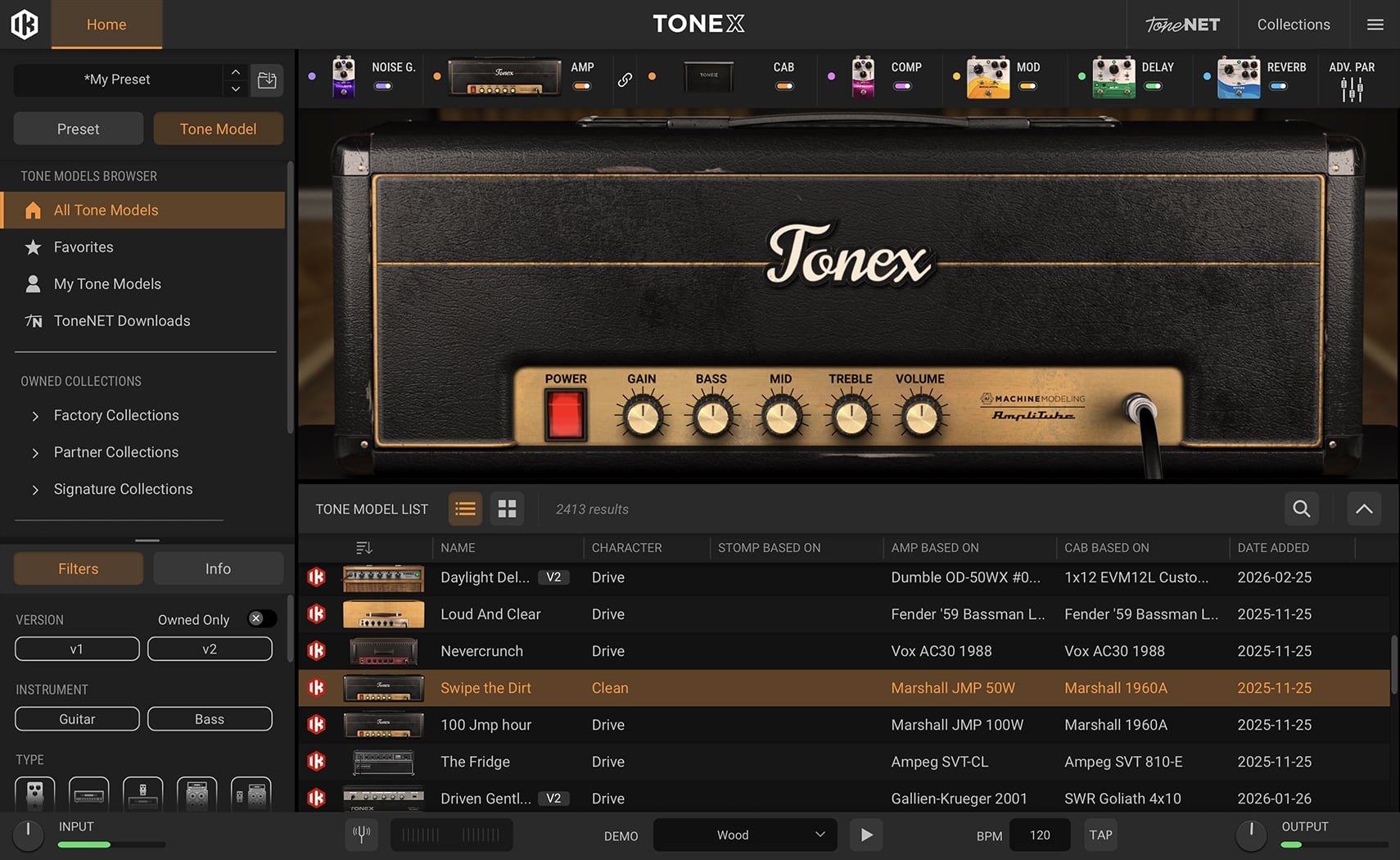Filter by amp plus cabinet type icon
This screenshot has height=860, width=1400.
tap(196, 794)
